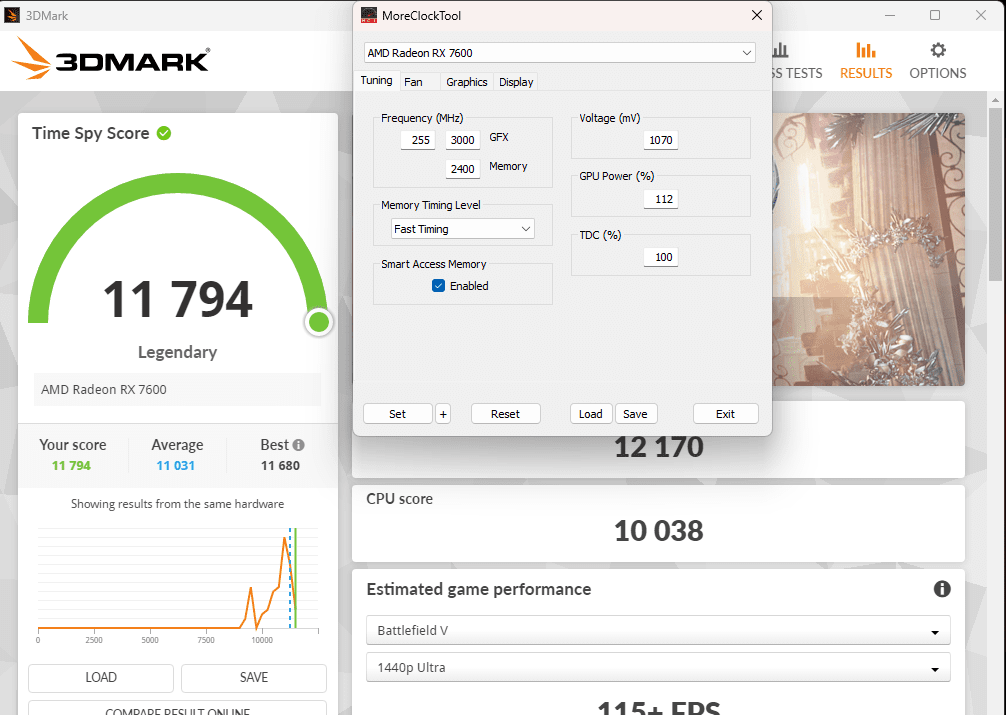Click the GPU Power percent field 112
Viewport: 1006px width, 715px height.
660,199
